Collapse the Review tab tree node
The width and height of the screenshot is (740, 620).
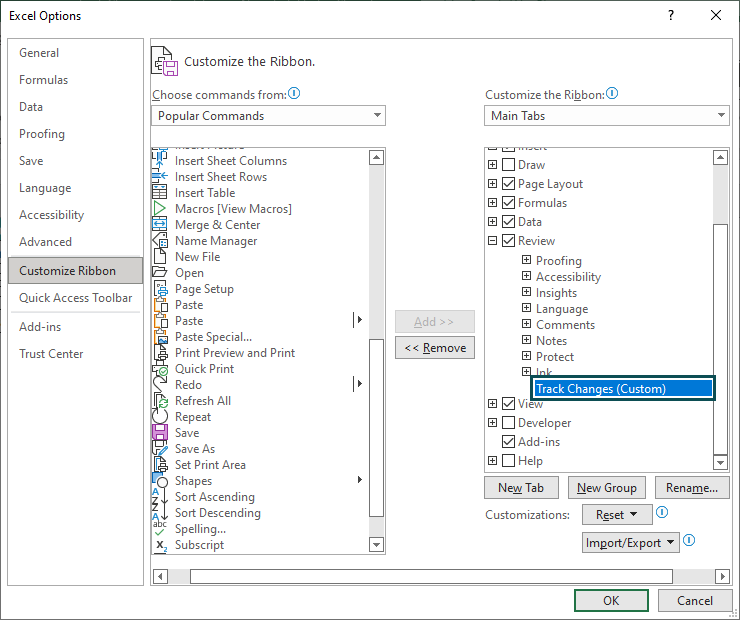coord(492,241)
